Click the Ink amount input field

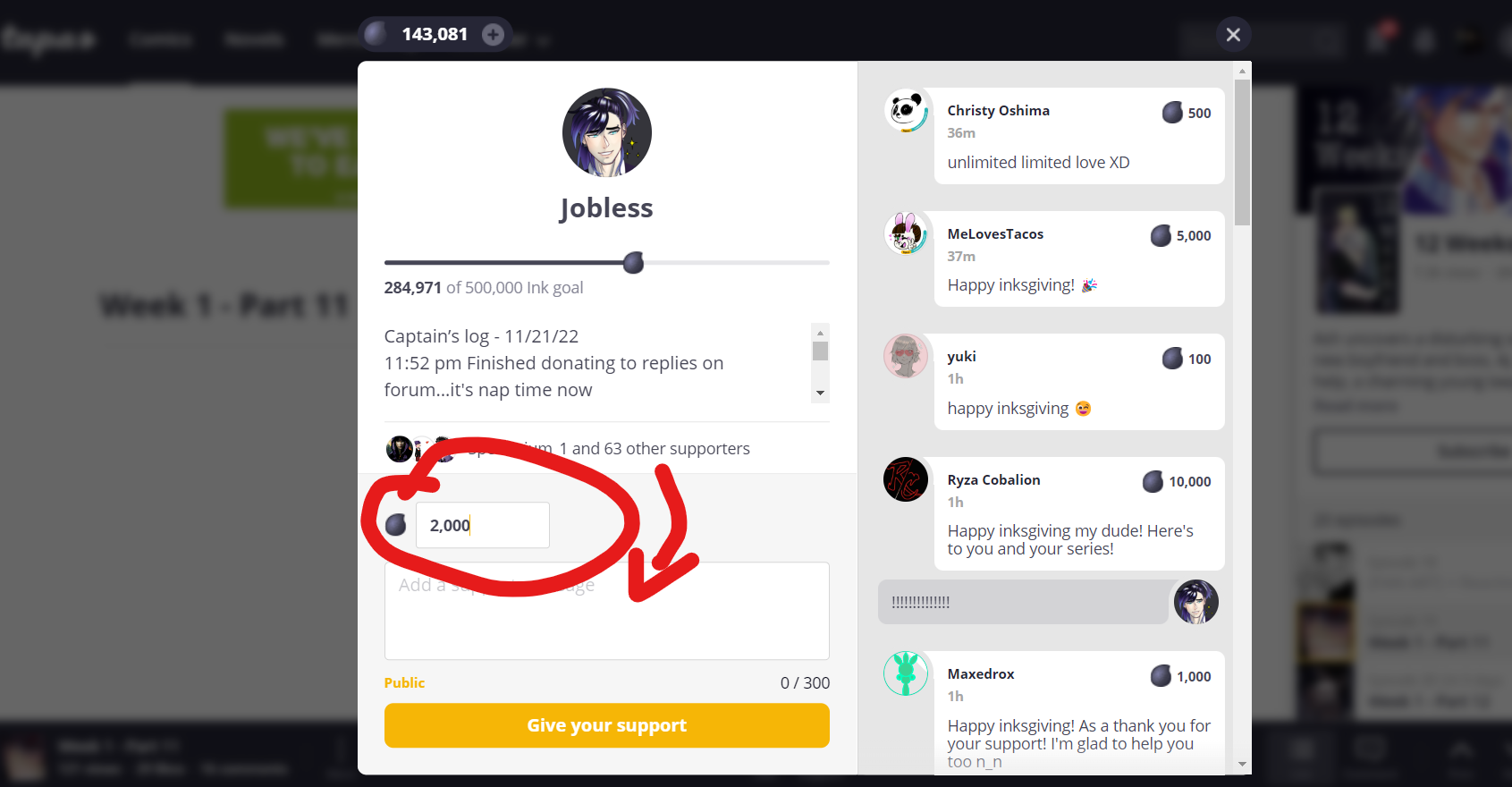coord(483,525)
